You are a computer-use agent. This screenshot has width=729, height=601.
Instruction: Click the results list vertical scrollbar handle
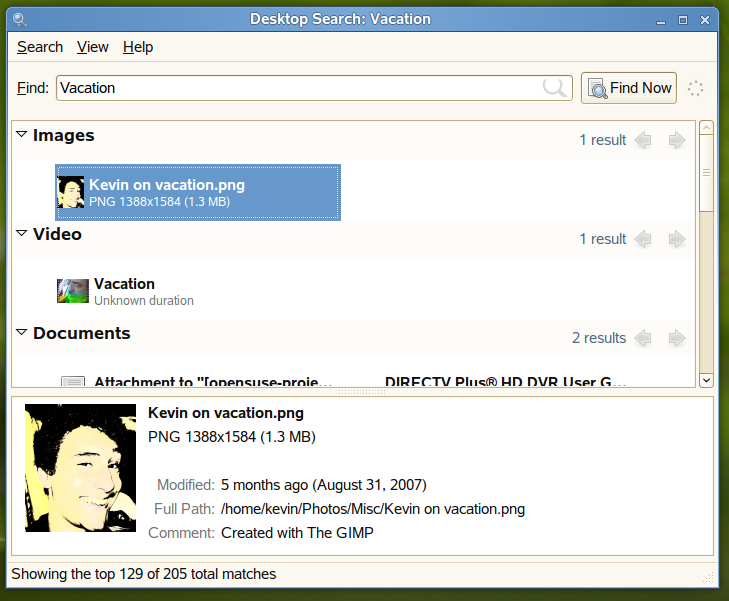point(706,170)
